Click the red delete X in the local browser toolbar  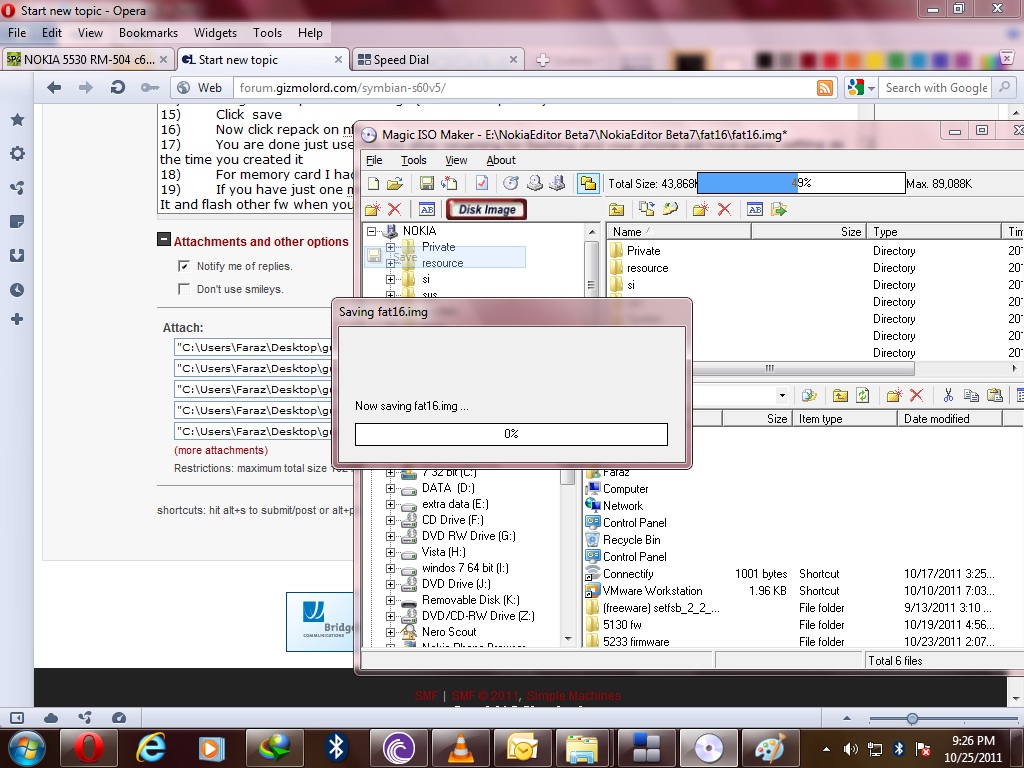coord(916,395)
